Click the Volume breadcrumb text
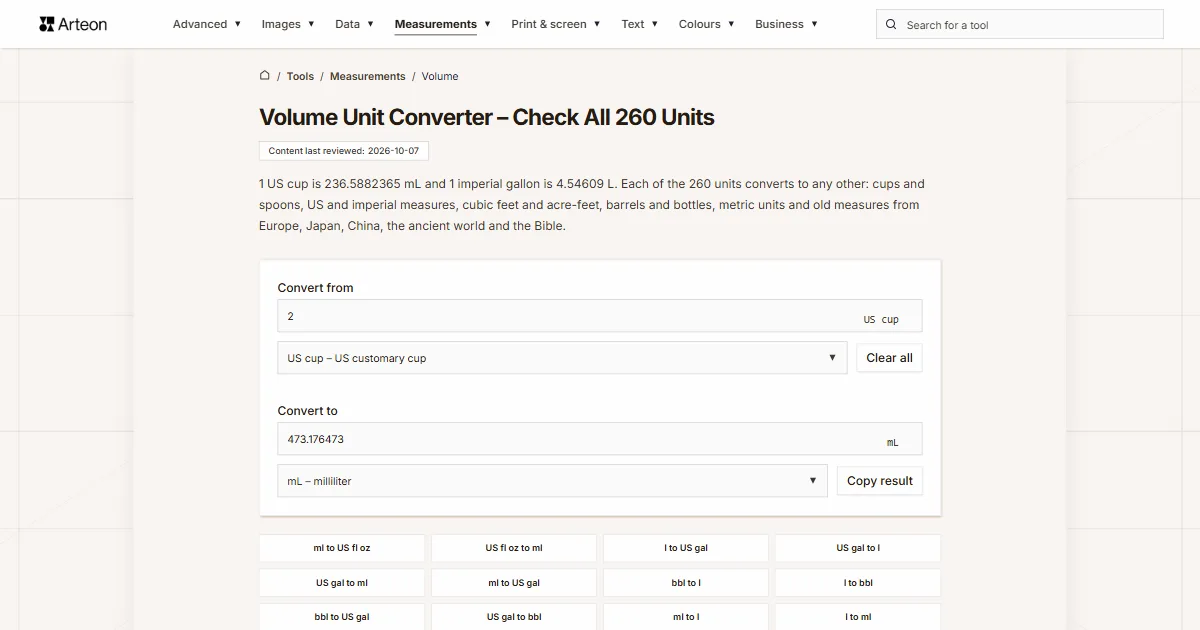 440,76
